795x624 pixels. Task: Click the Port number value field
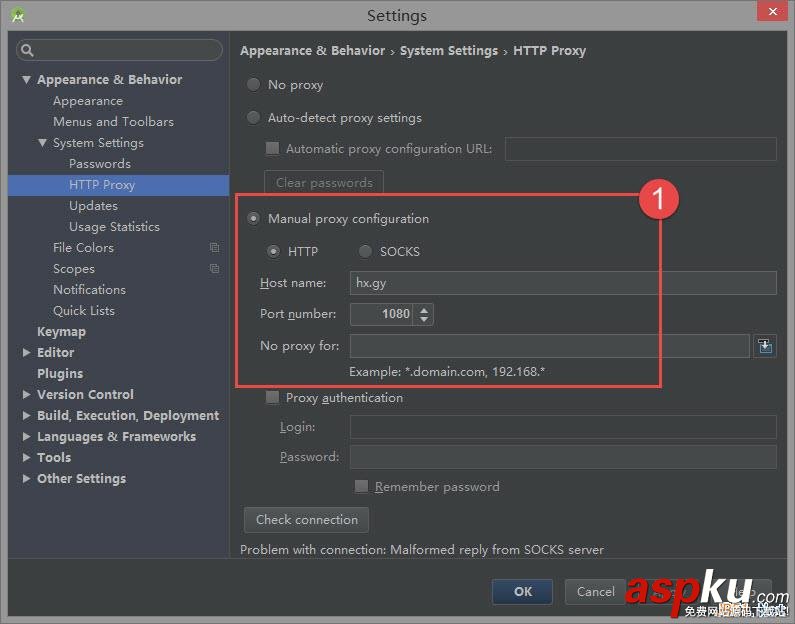tap(381, 314)
